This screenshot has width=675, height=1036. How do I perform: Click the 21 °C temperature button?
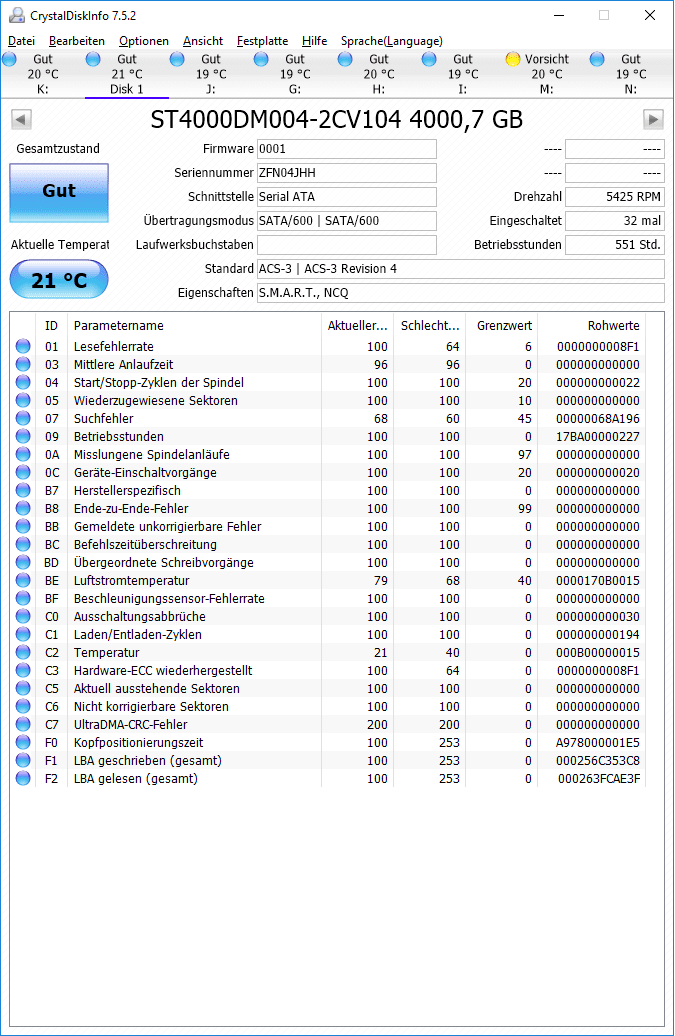click(x=59, y=279)
